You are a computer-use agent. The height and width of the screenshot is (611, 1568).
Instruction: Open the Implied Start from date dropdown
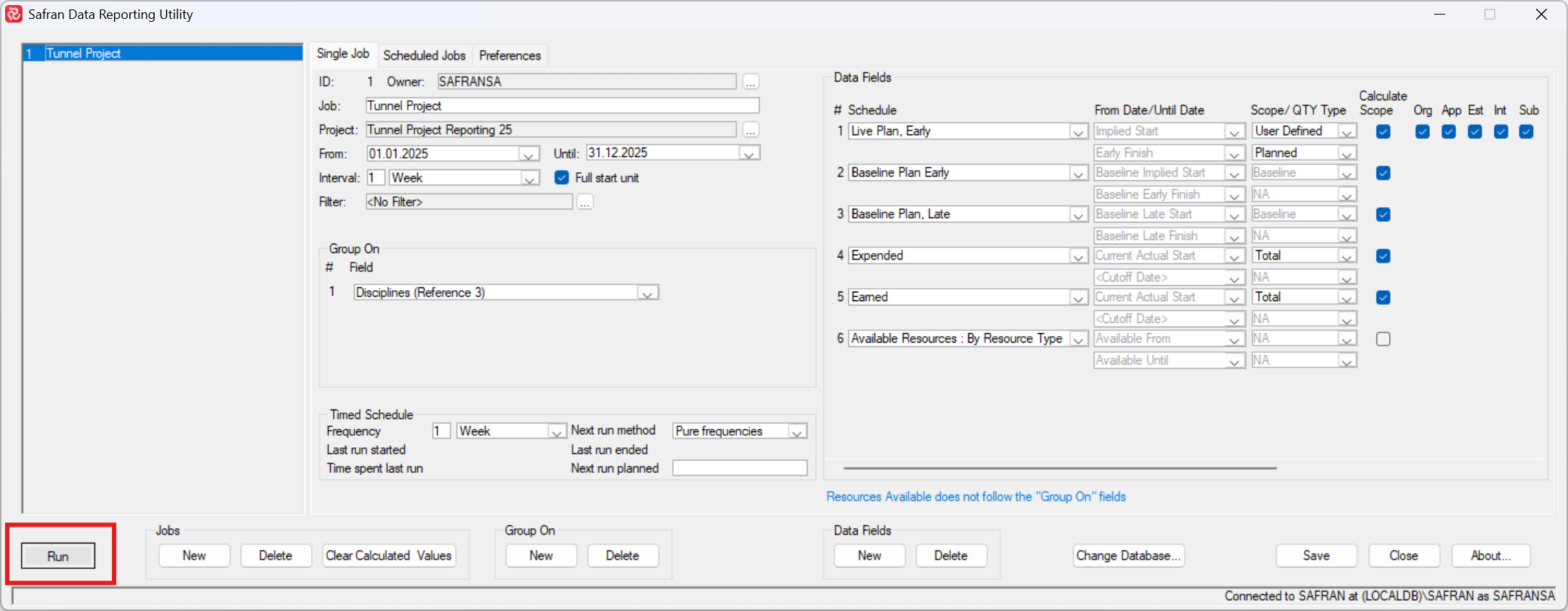pos(1234,132)
